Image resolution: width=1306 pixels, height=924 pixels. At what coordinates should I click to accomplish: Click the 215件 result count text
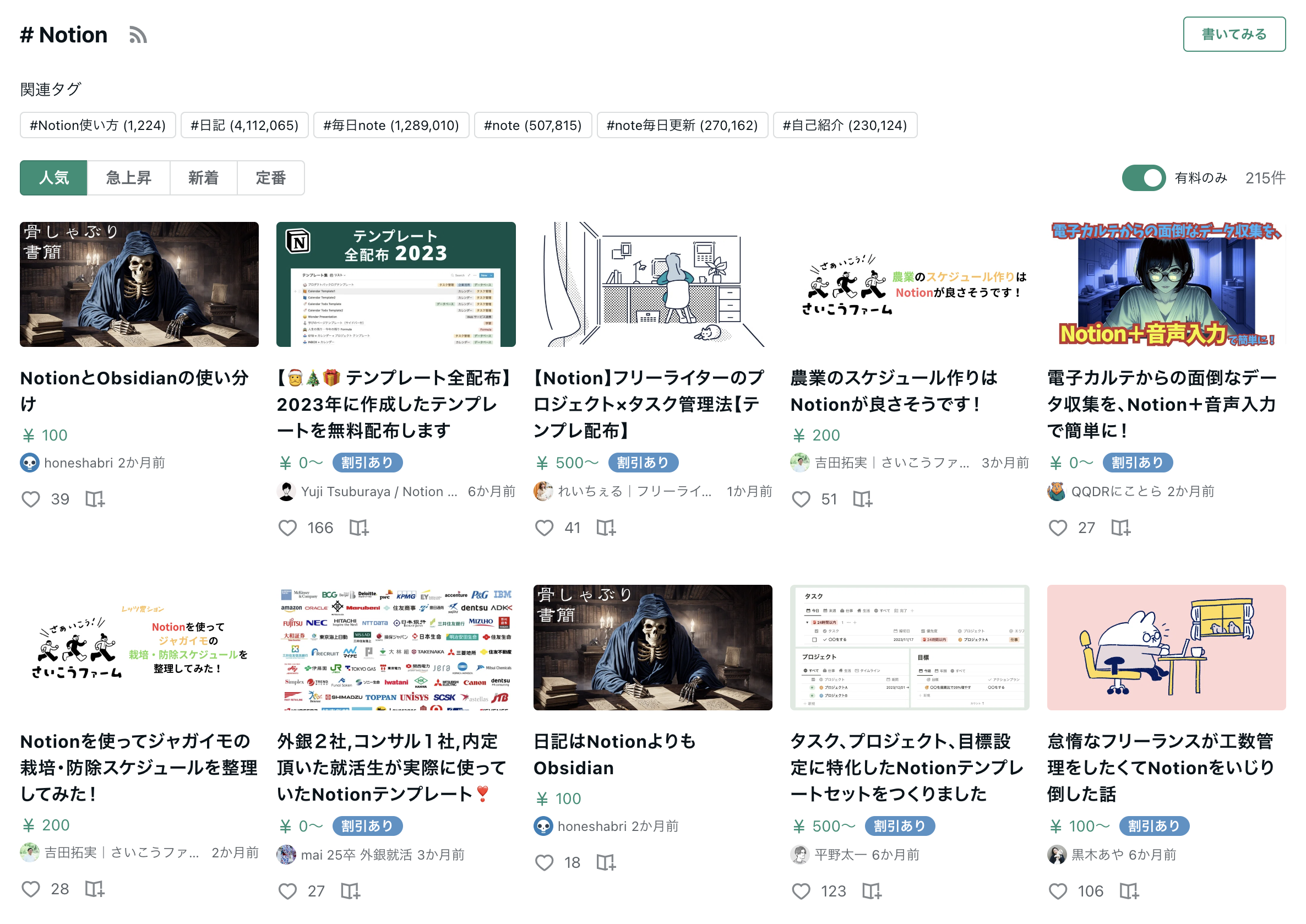1265,178
